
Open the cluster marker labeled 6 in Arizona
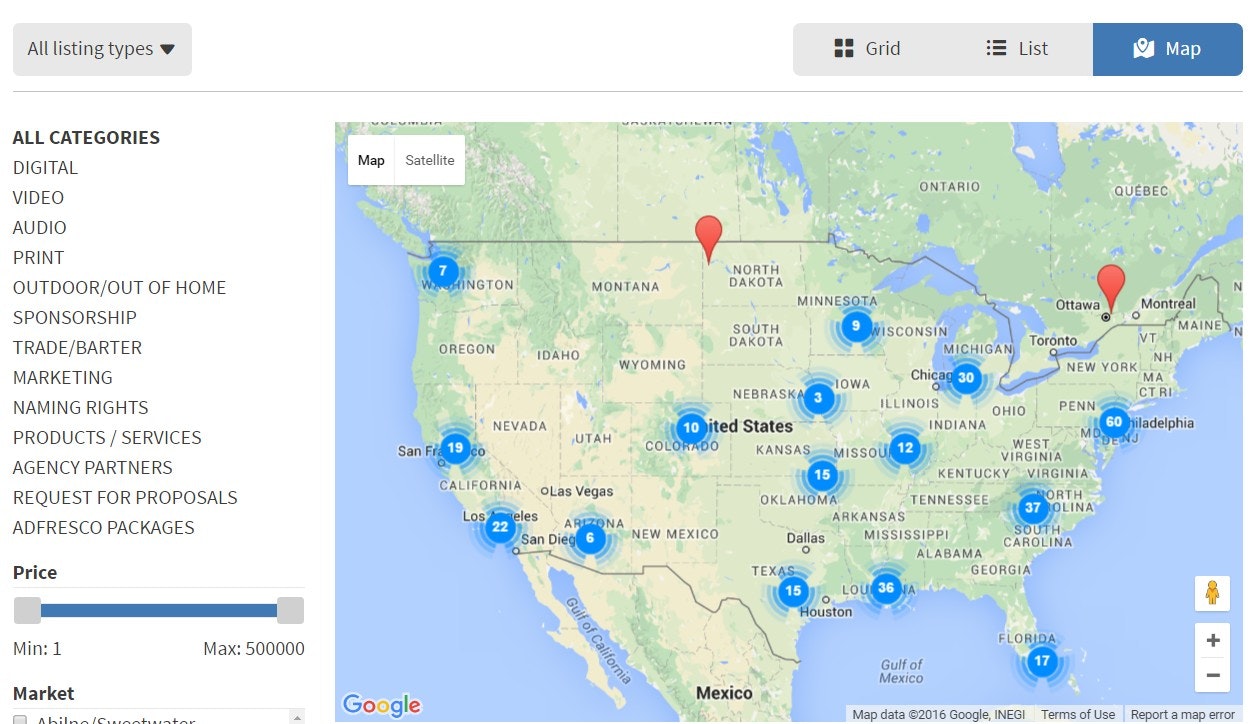[x=590, y=538]
